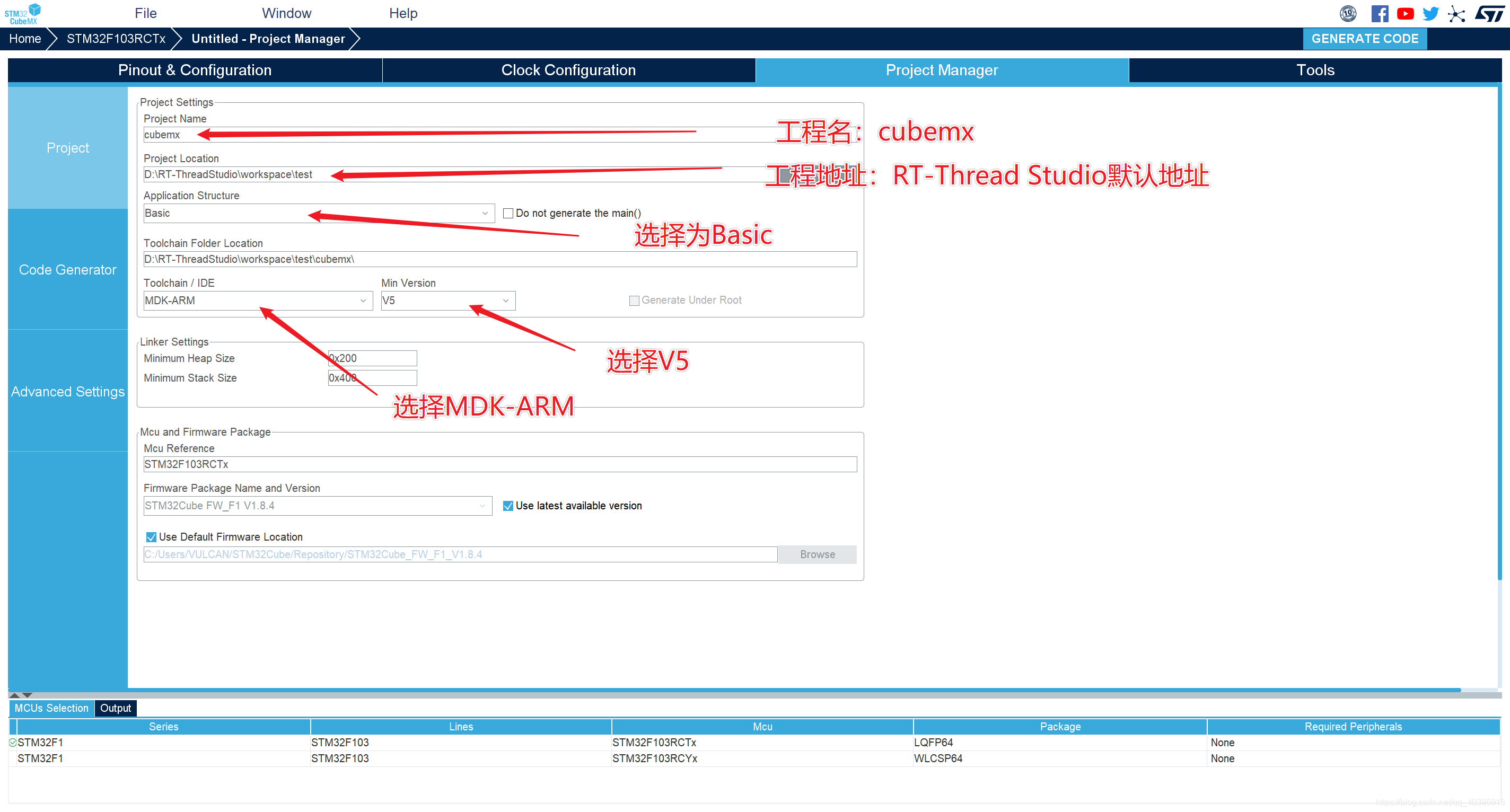Screen dimensions: 1510x812
Task: Open the File menu
Action: pos(145,13)
